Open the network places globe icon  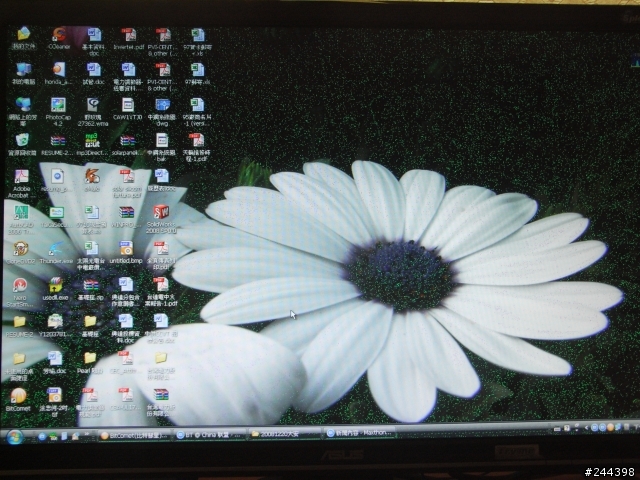pyautogui.click(x=22, y=111)
